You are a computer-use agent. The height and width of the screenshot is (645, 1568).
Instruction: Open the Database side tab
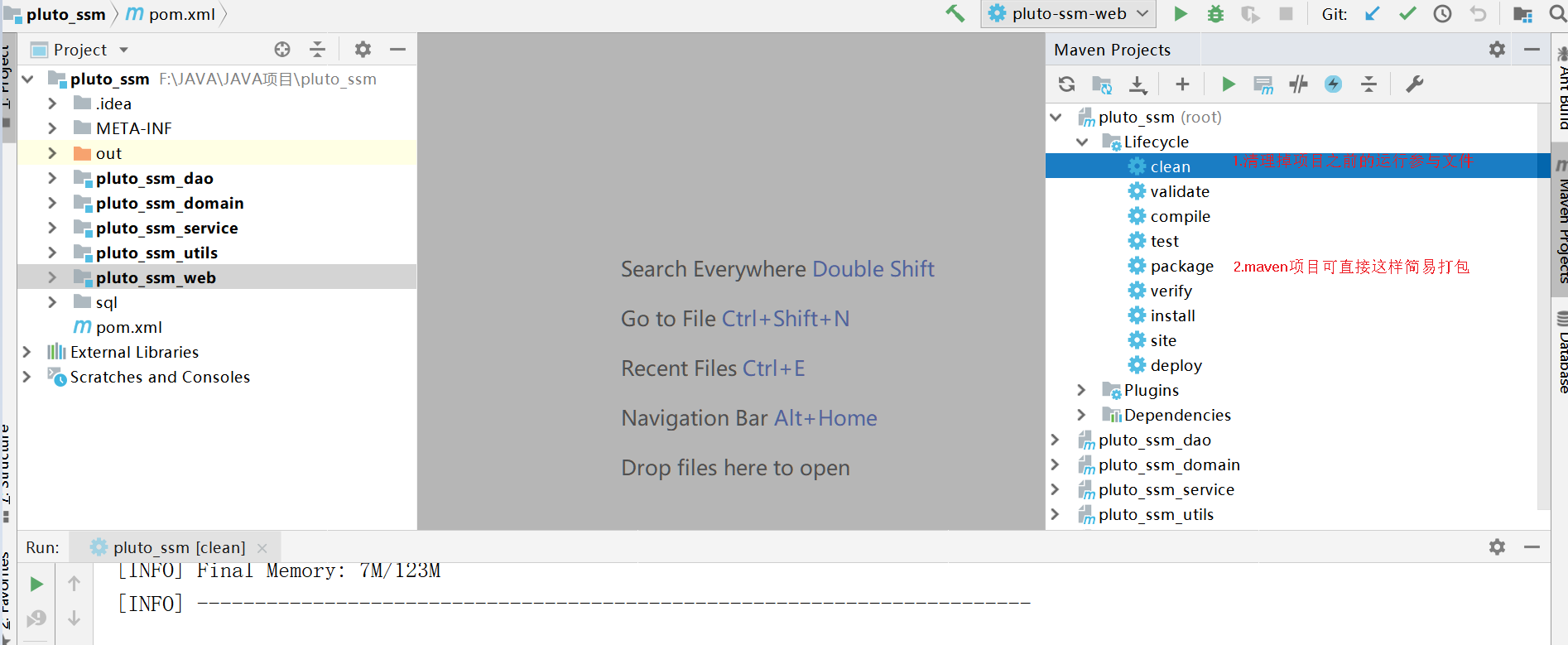(x=1561, y=353)
